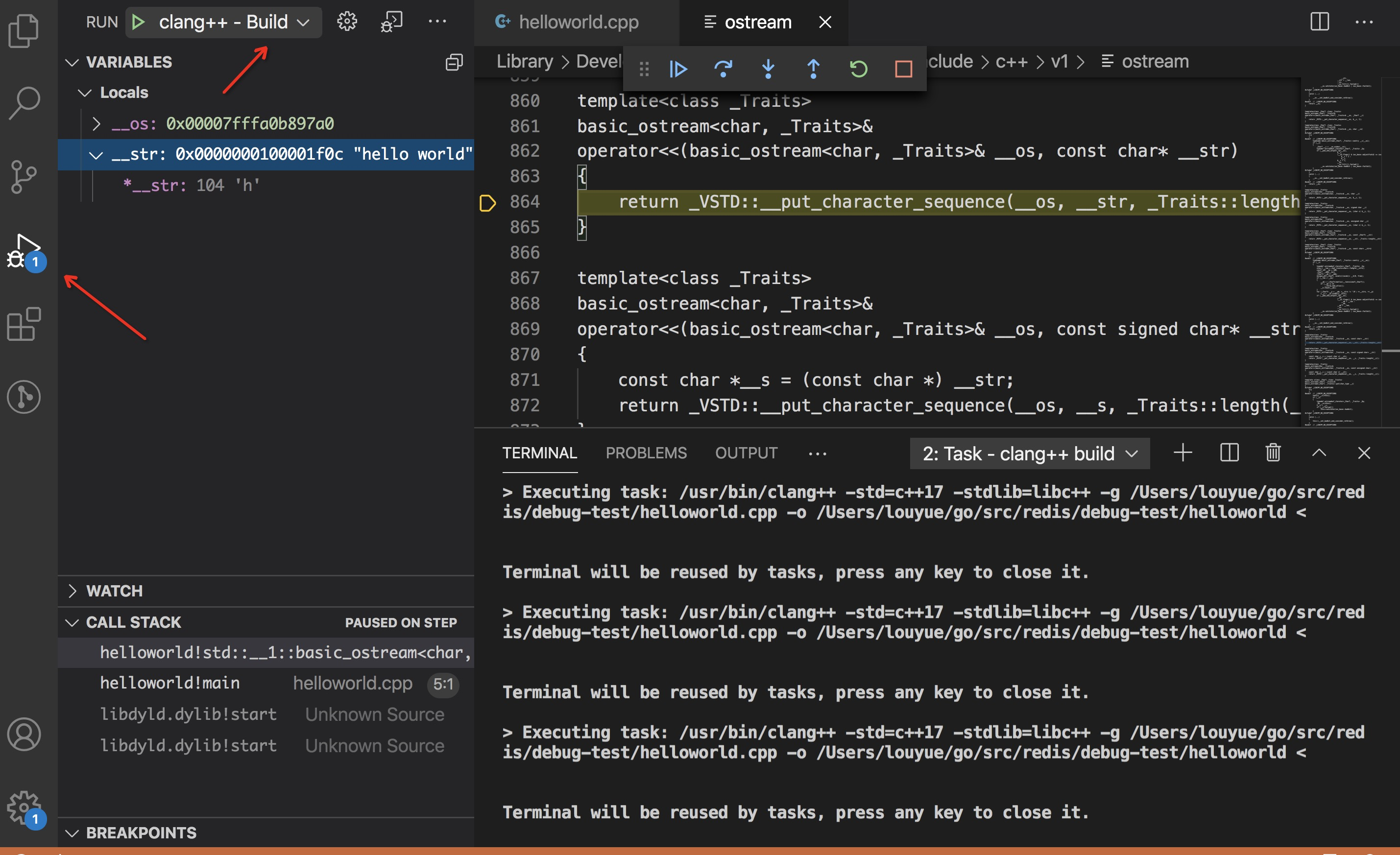The height and width of the screenshot is (855, 1400).
Task: Click c++ breadcrumb segment
Action: tap(1012, 61)
